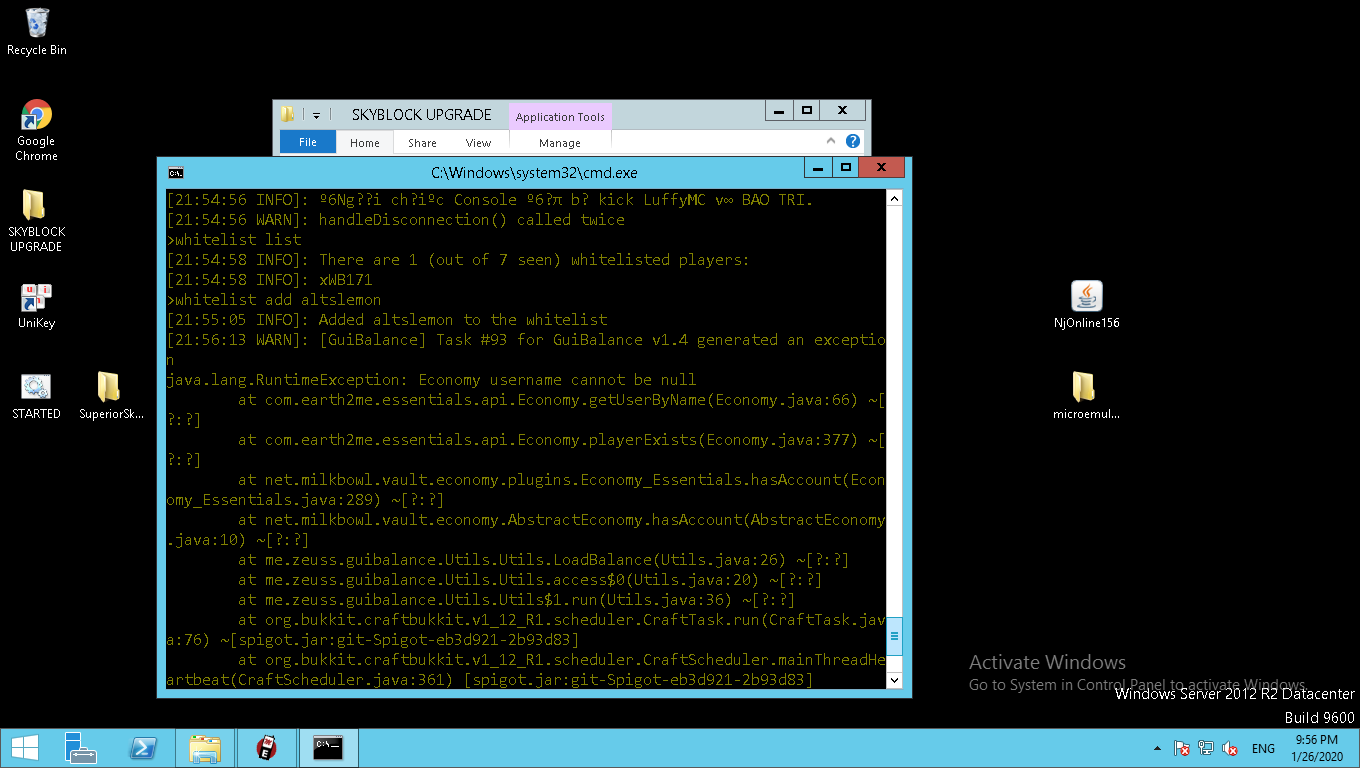The width and height of the screenshot is (1360, 768).
Task: Open the Manage ribbon tab
Action: (560, 143)
